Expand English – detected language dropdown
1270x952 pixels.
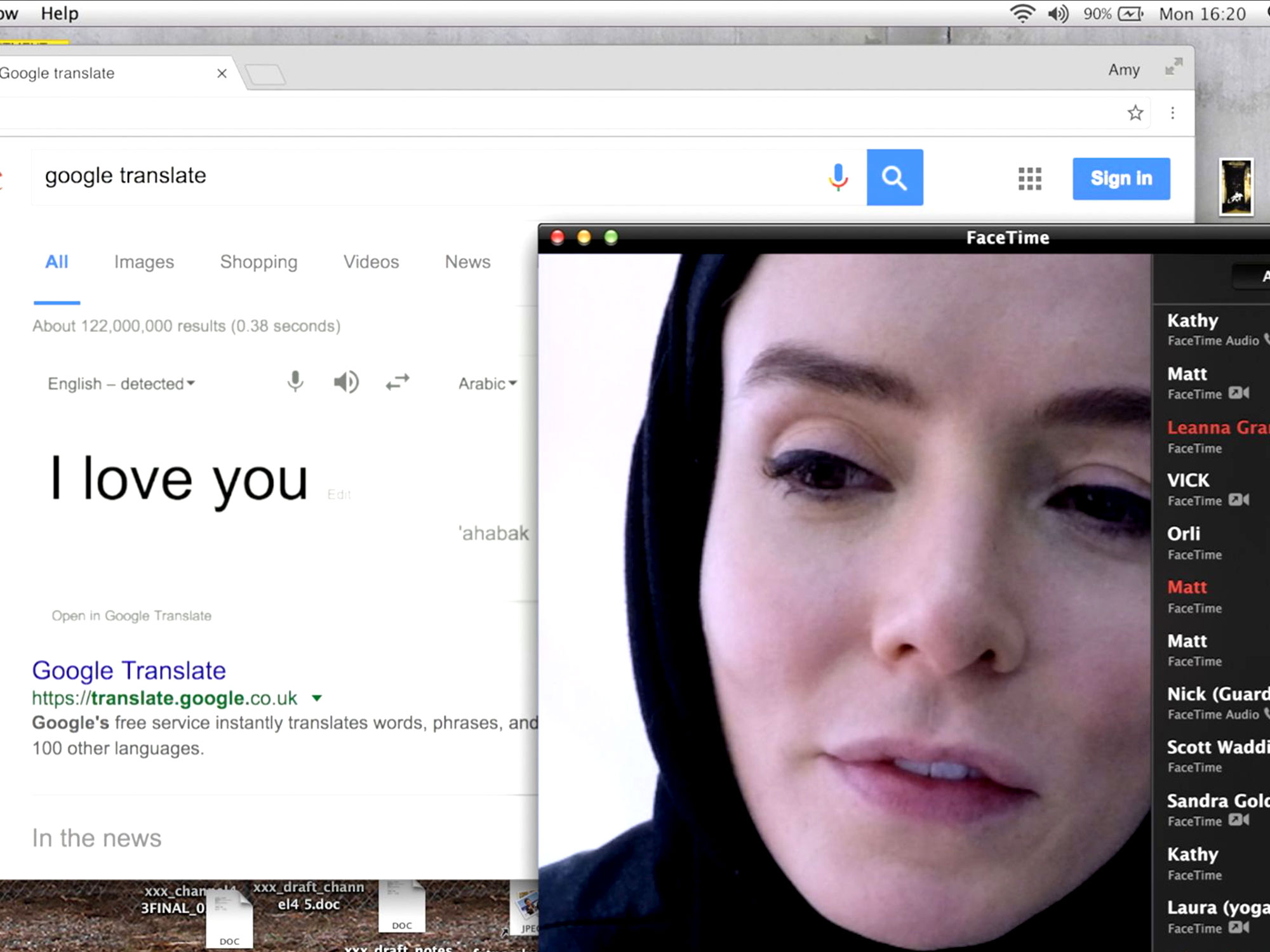(121, 384)
